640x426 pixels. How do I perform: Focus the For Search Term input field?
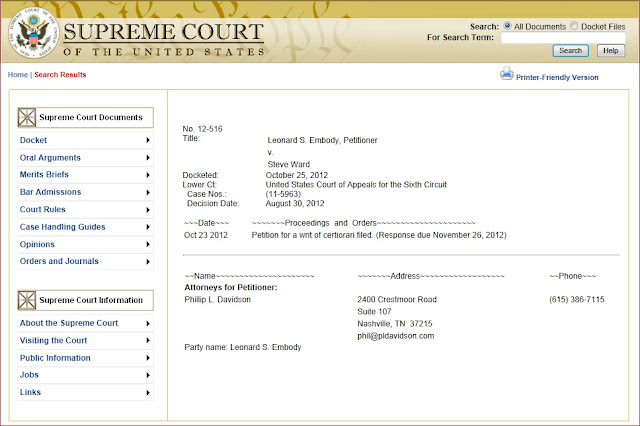pyautogui.click(x=563, y=38)
